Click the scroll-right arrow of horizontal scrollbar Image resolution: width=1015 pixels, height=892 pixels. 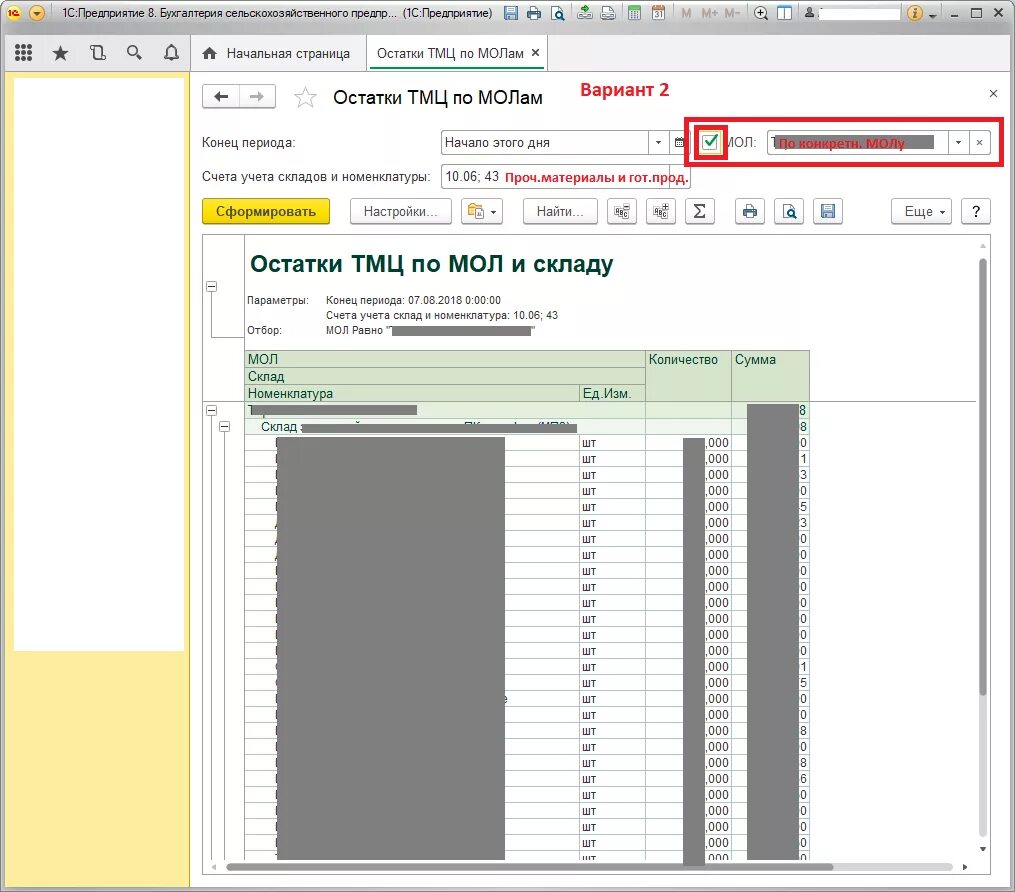[x=965, y=867]
